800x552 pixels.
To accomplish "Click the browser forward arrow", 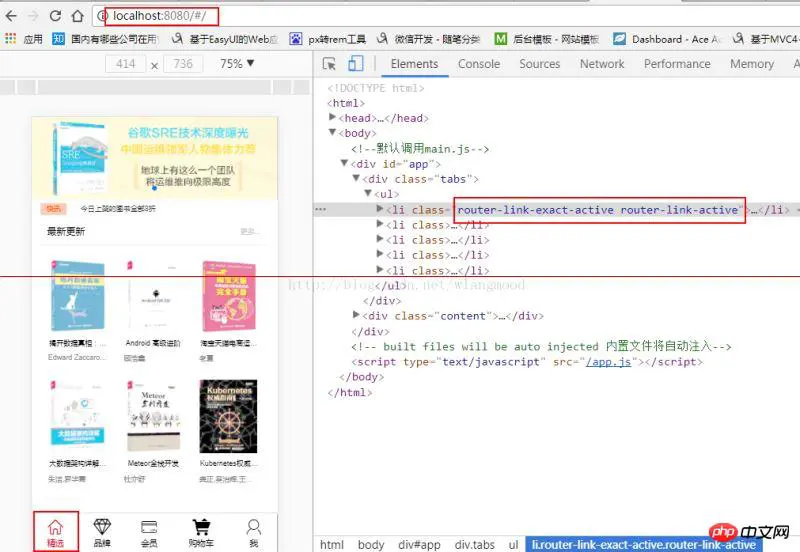I will 33,16.
